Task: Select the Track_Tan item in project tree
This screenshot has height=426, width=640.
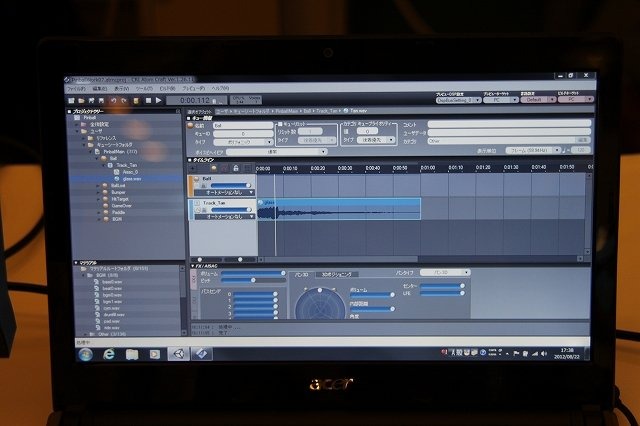Action: (x=127, y=165)
